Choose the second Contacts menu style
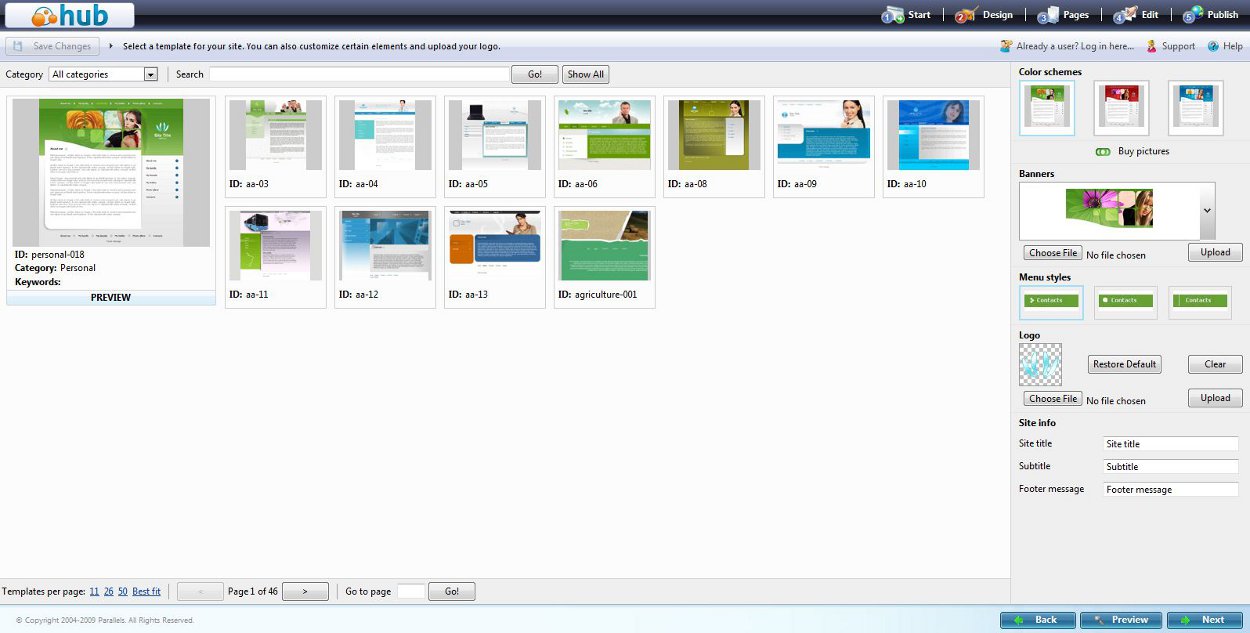This screenshot has height=633, width=1250. pyautogui.click(x=1125, y=301)
